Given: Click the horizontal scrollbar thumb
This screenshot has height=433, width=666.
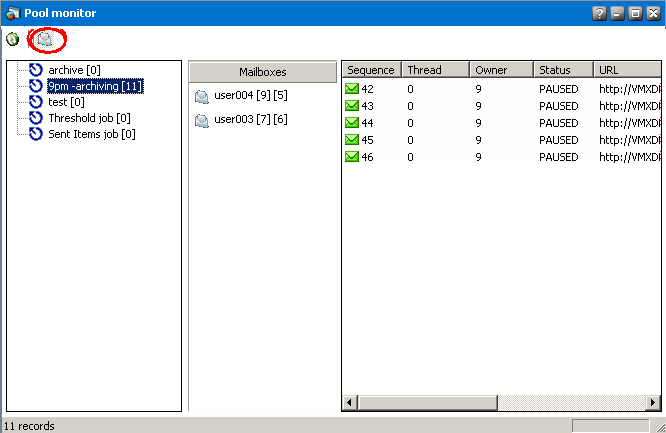Looking at the screenshot, I should pyautogui.click(x=427, y=402).
